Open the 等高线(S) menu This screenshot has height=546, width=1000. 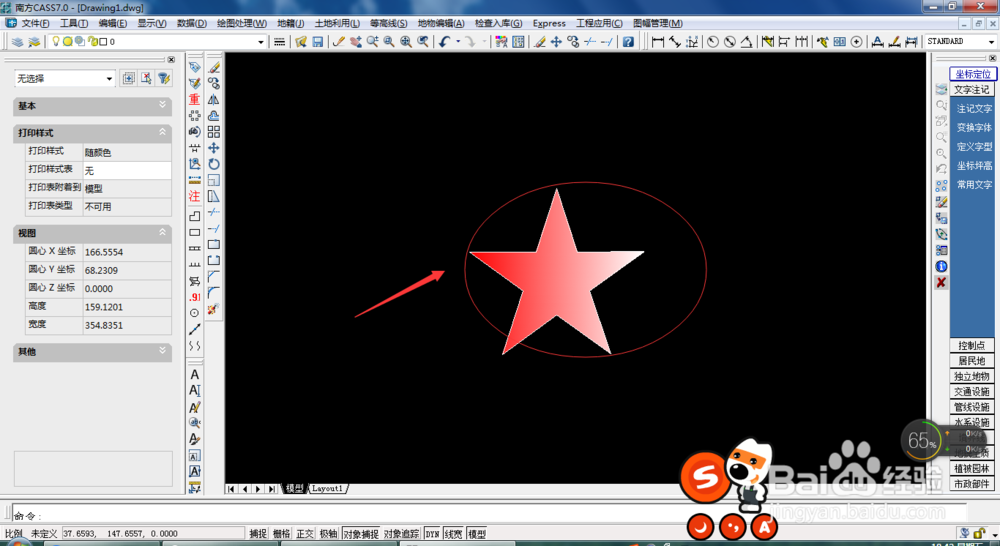click(x=388, y=24)
